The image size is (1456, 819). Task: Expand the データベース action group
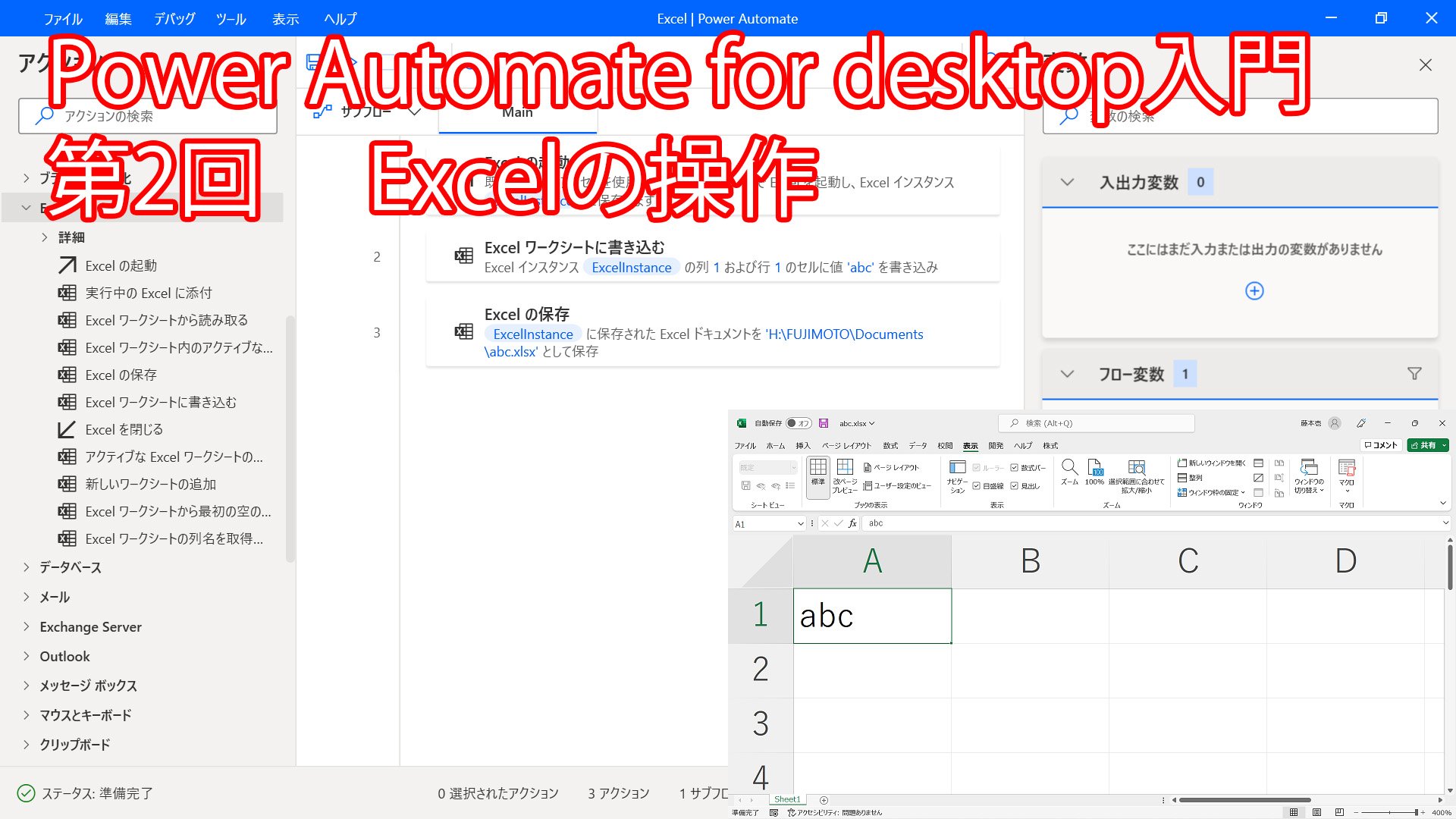[27, 567]
